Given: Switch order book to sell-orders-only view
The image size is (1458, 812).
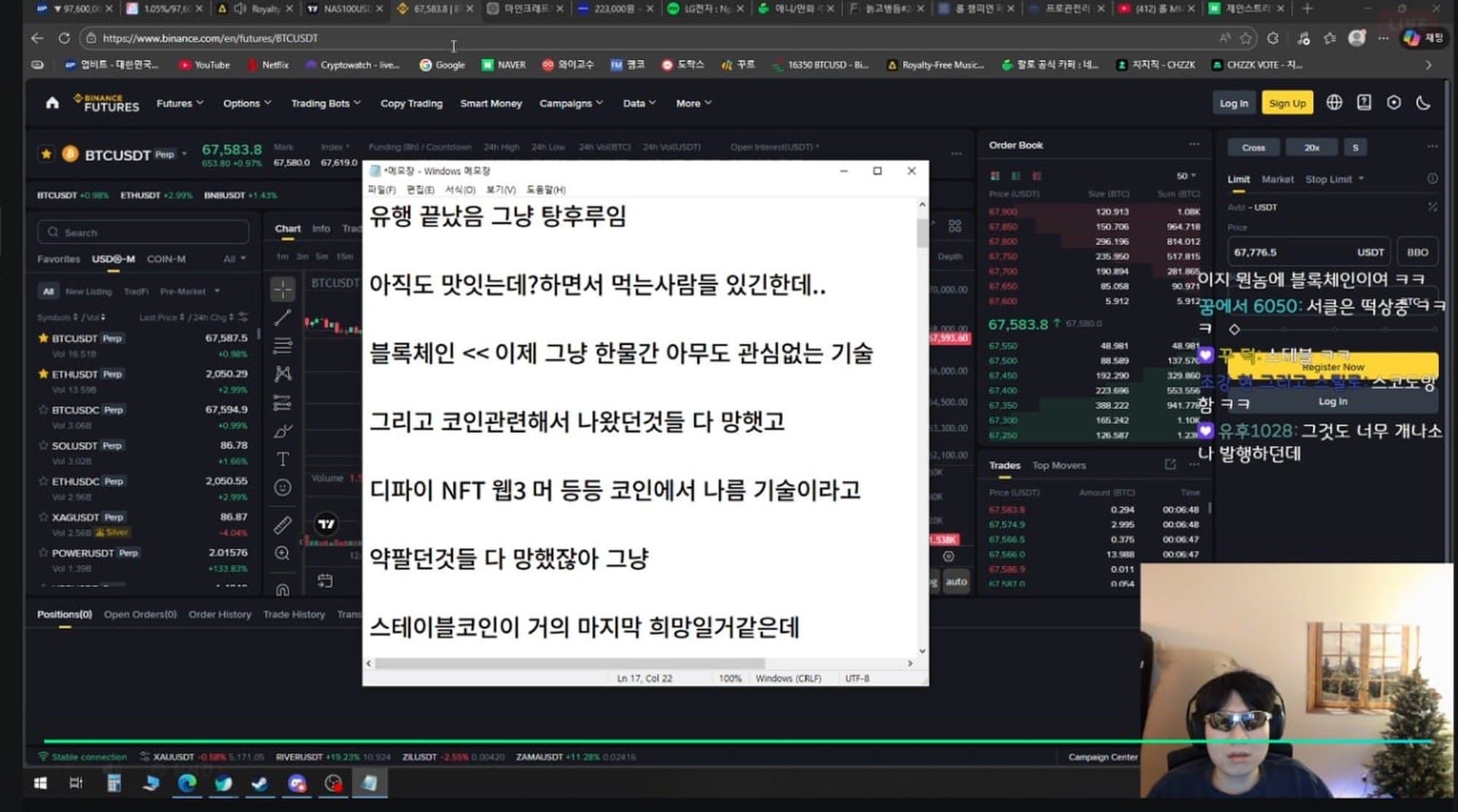Looking at the screenshot, I should click(x=1037, y=176).
